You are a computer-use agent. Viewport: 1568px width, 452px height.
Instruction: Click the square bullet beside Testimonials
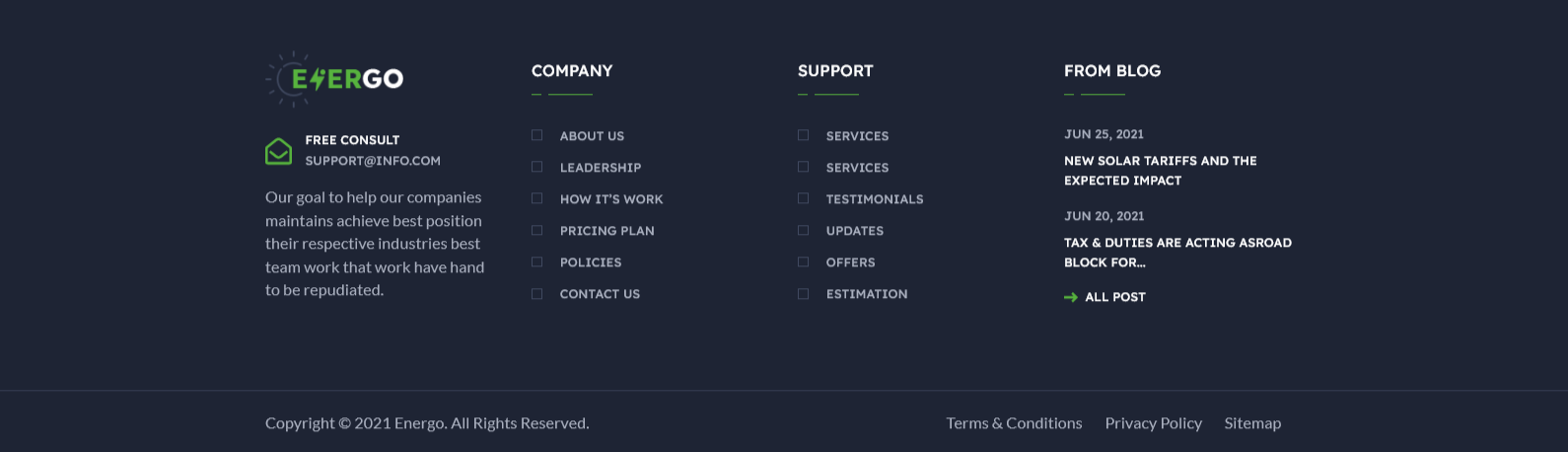[804, 198]
